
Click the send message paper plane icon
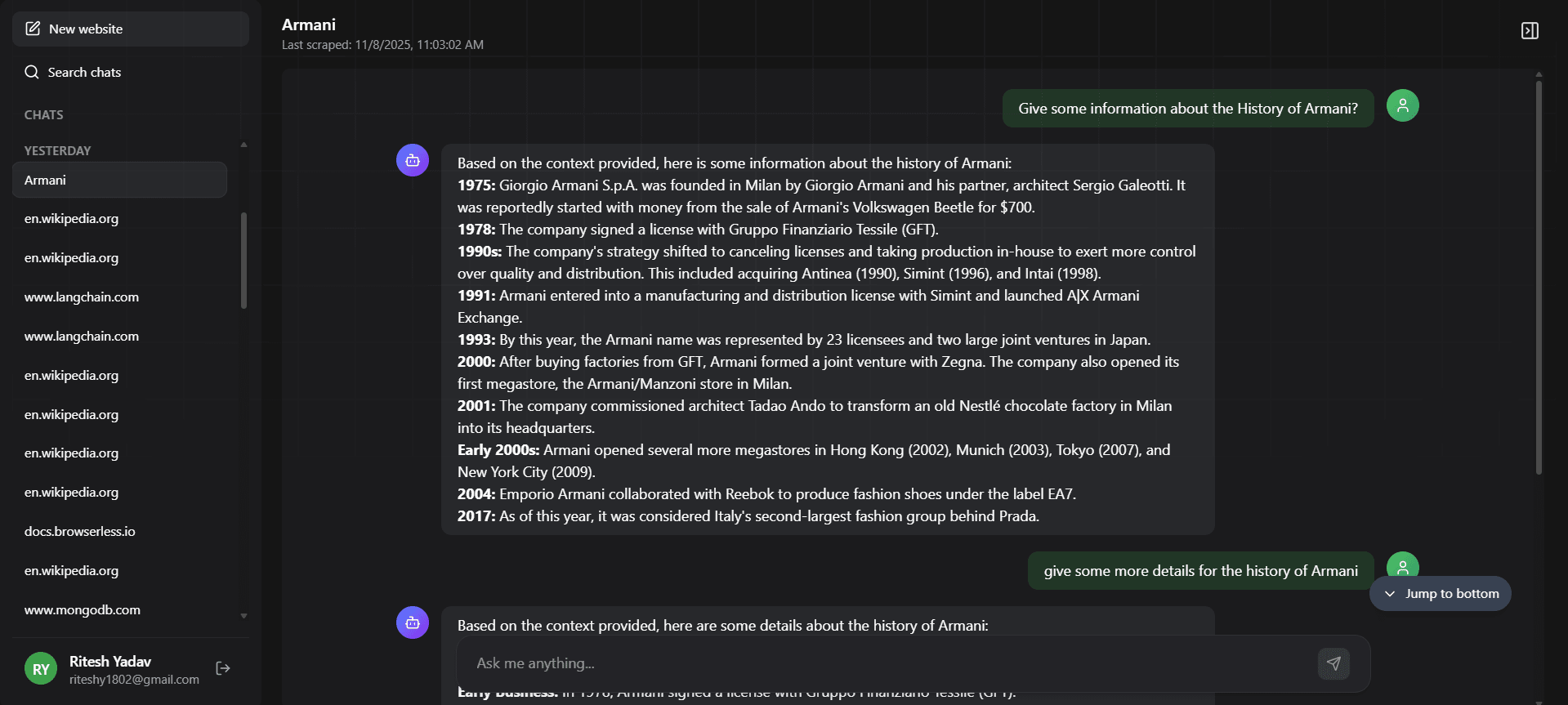pos(1333,663)
